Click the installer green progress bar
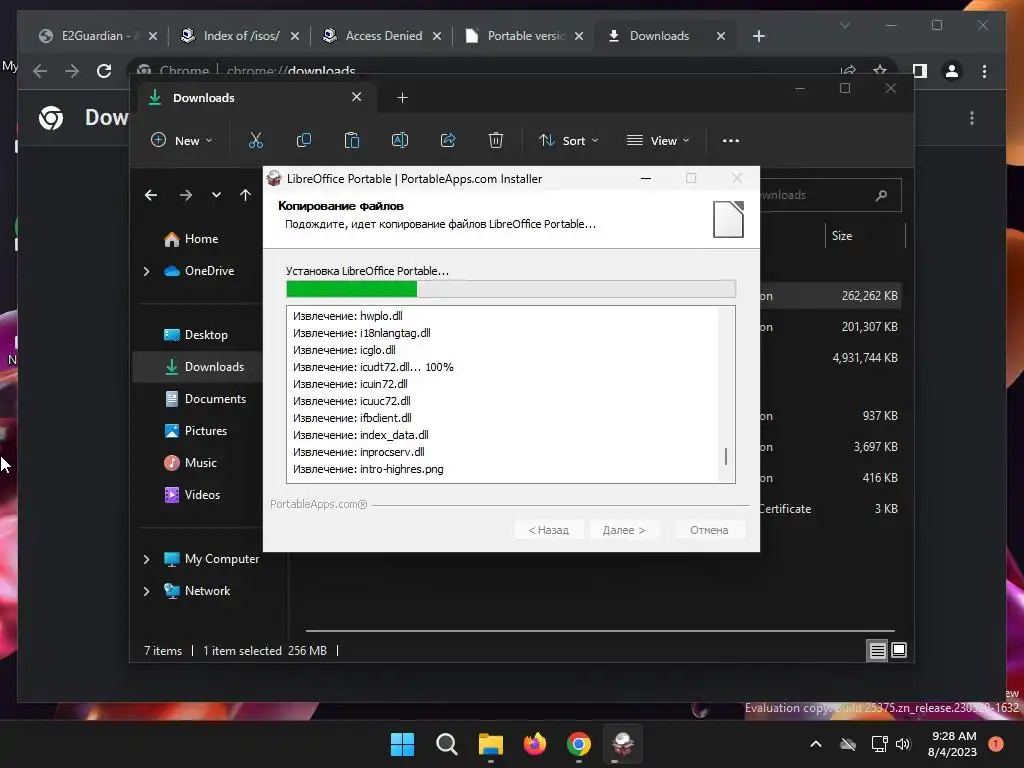Image resolution: width=1024 pixels, height=768 pixels. click(351, 289)
